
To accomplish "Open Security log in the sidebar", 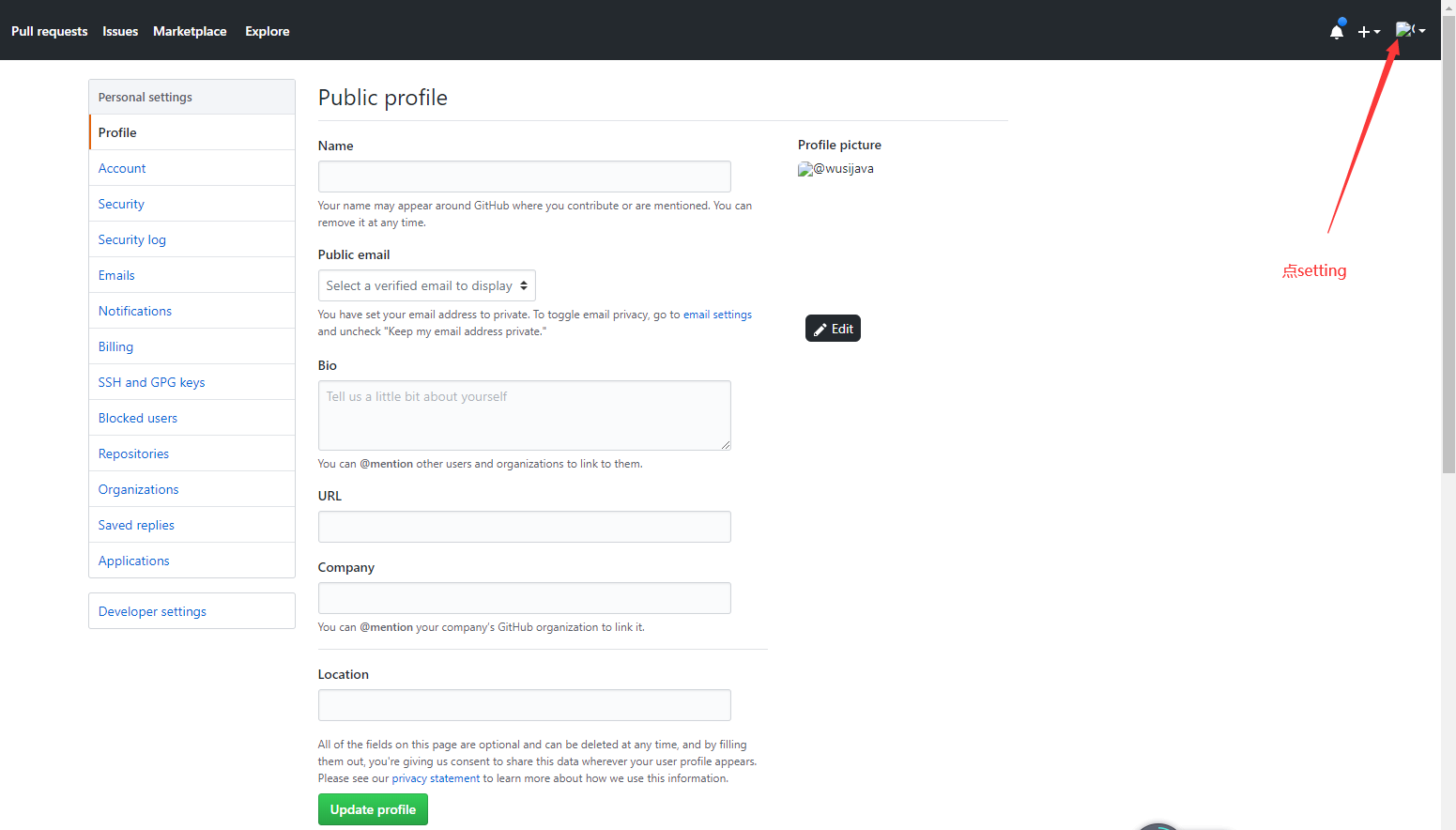I will tap(131, 239).
